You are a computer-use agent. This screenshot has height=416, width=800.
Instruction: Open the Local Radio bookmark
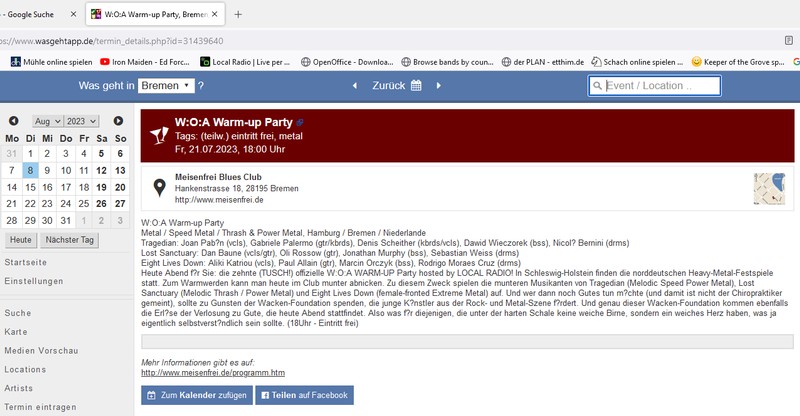coord(245,62)
